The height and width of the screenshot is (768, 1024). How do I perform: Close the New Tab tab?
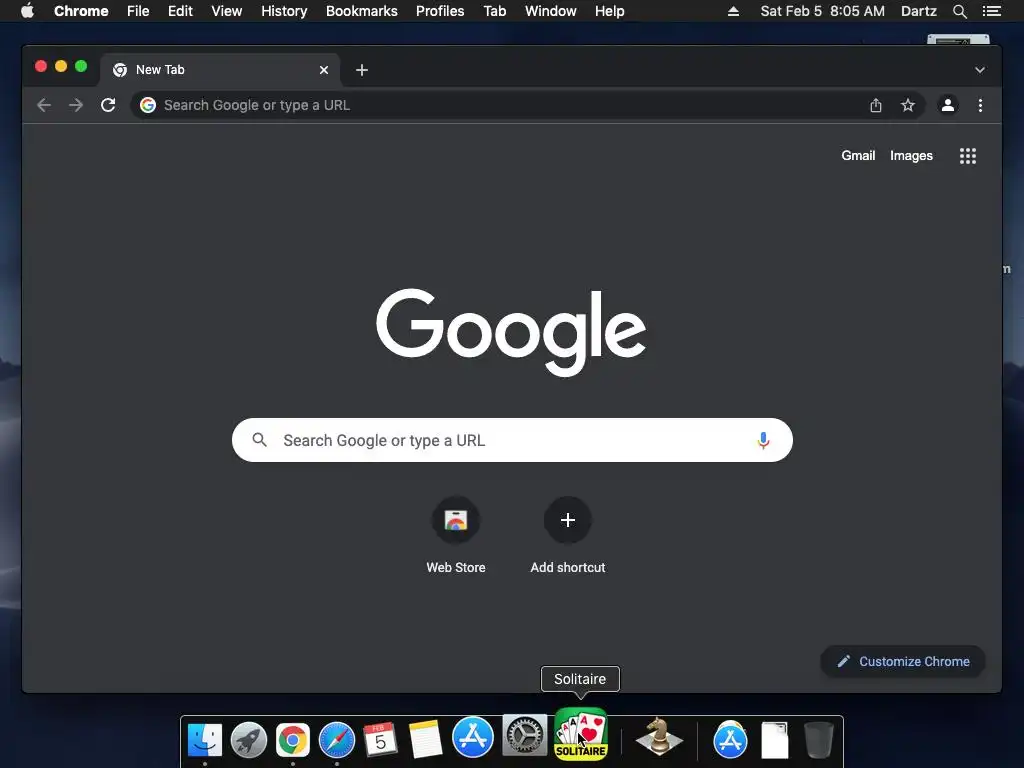point(324,70)
